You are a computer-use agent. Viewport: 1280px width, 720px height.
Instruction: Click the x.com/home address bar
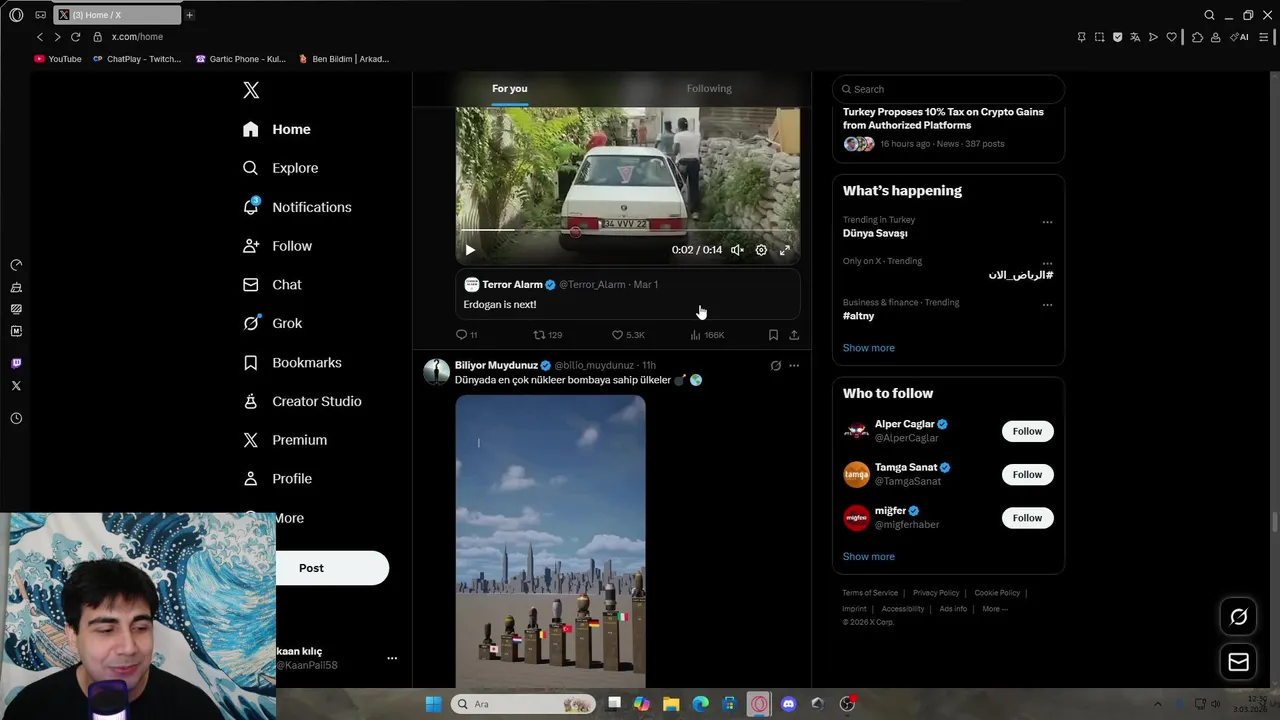137,37
